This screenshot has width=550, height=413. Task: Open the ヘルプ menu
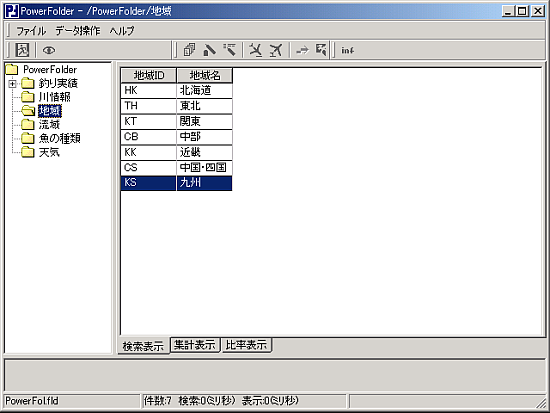tap(121, 31)
